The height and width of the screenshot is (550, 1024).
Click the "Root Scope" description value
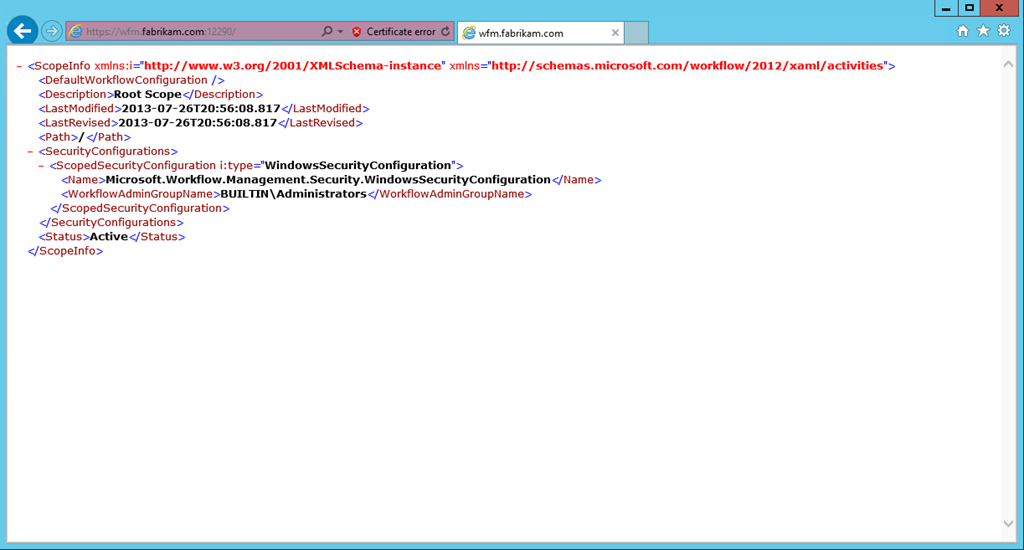tap(148, 94)
